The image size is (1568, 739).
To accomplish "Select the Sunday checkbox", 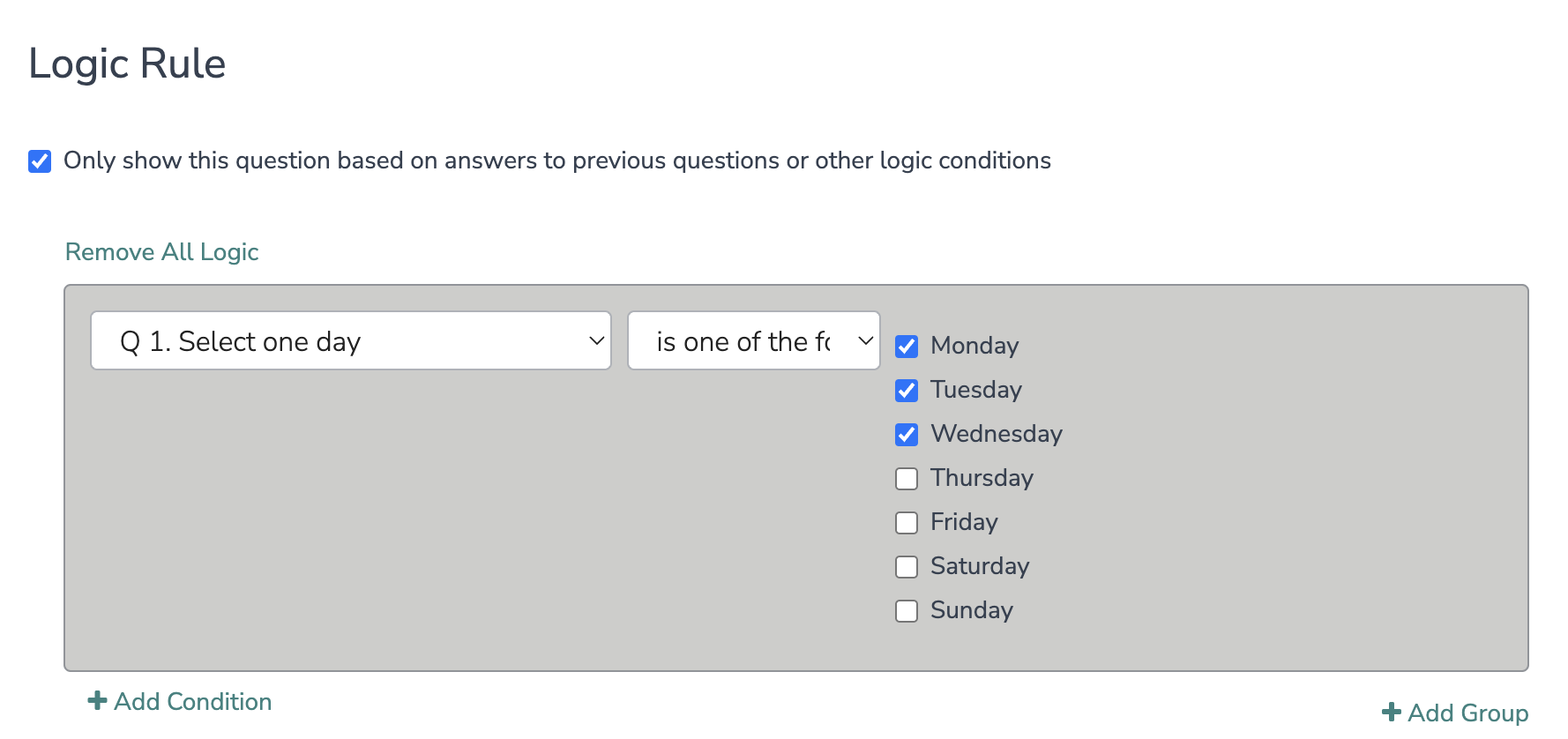I will click(x=907, y=611).
